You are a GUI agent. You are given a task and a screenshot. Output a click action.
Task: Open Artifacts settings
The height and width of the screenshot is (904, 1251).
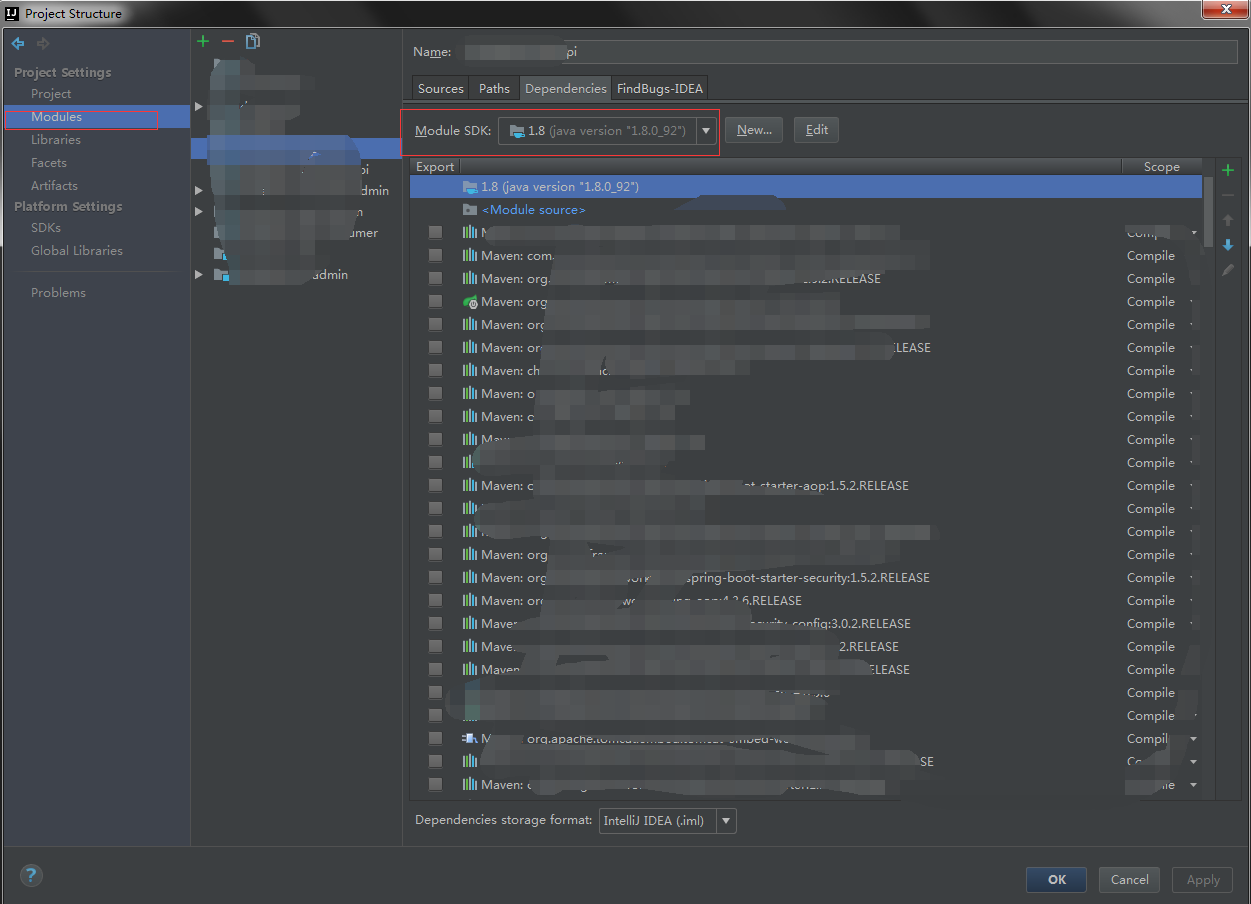[54, 186]
